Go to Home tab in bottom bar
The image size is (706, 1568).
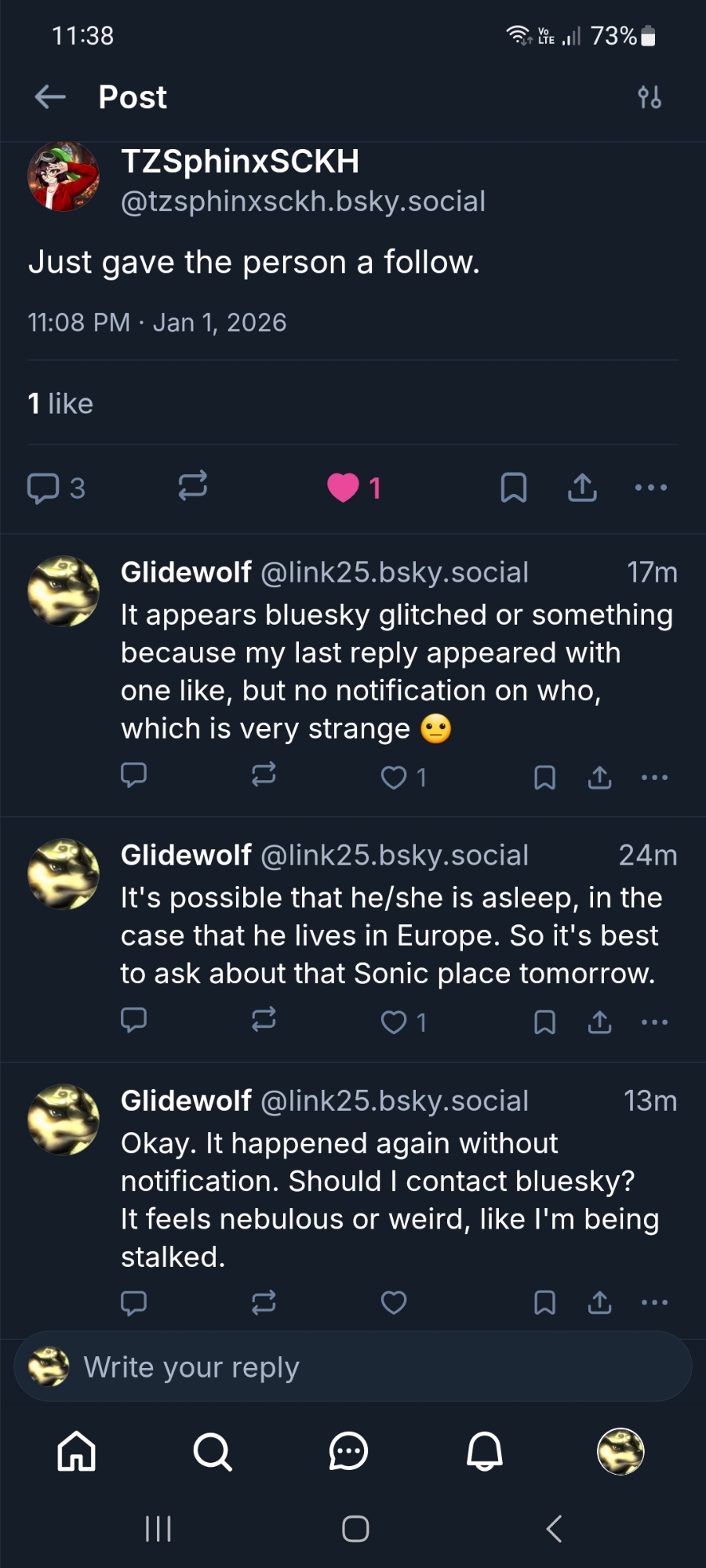point(77,1451)
